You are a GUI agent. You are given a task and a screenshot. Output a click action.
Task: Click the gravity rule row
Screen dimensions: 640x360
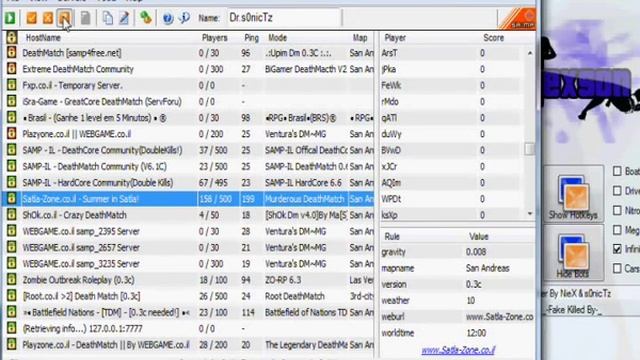[x=457, y=252]
